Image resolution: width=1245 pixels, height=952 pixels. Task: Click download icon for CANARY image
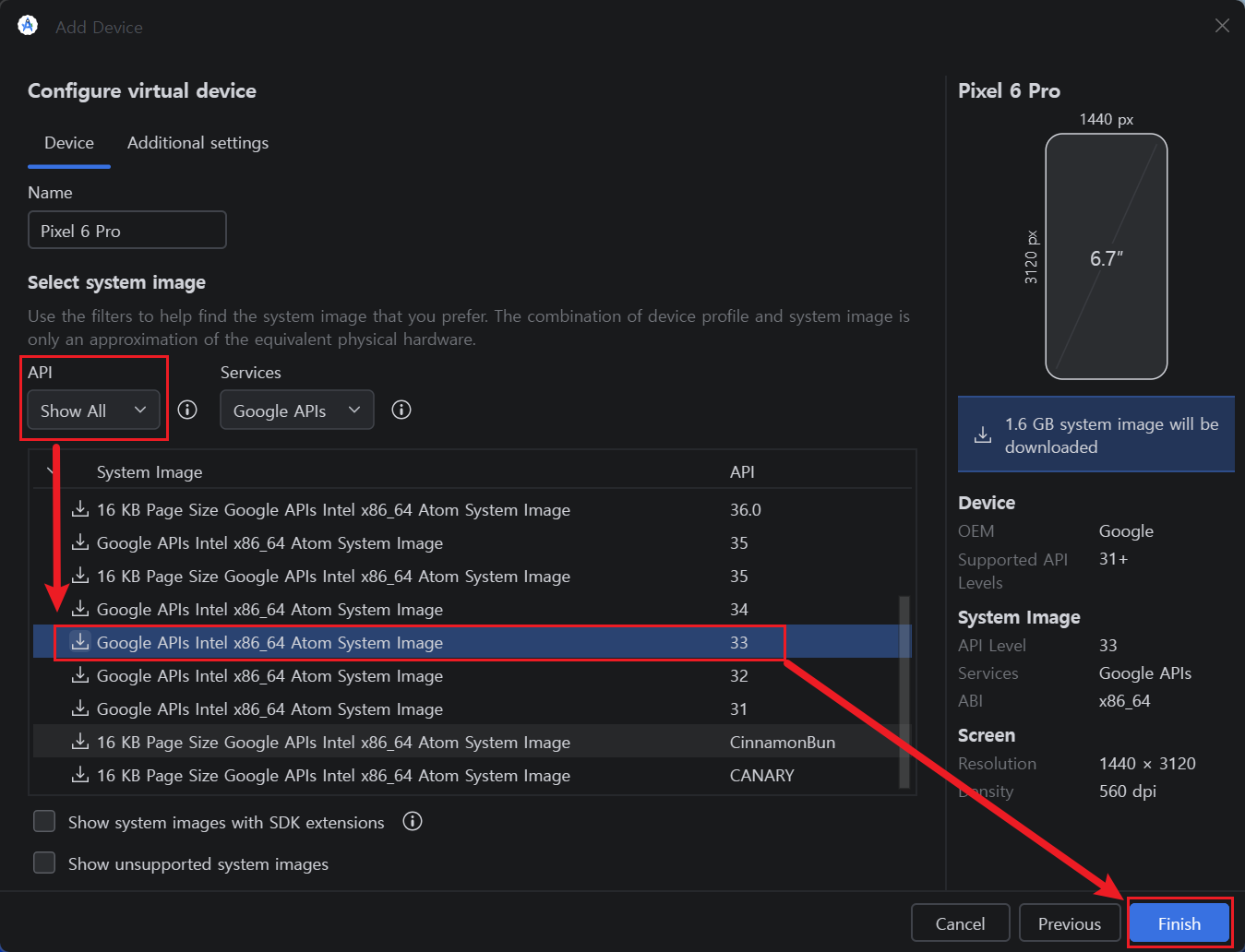coord(80,775)
